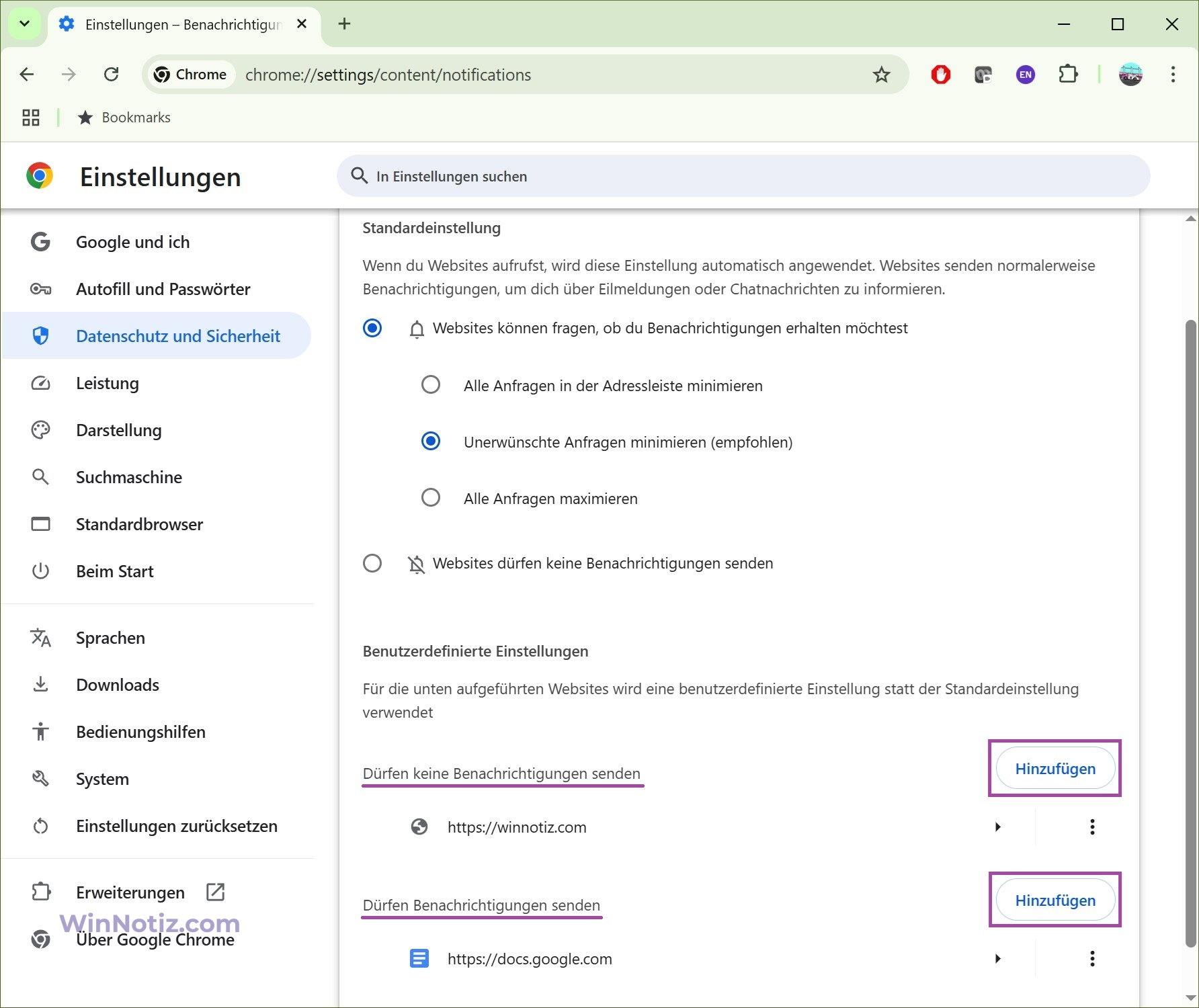
Task: Go back to previous page
Action: point(27,75)
